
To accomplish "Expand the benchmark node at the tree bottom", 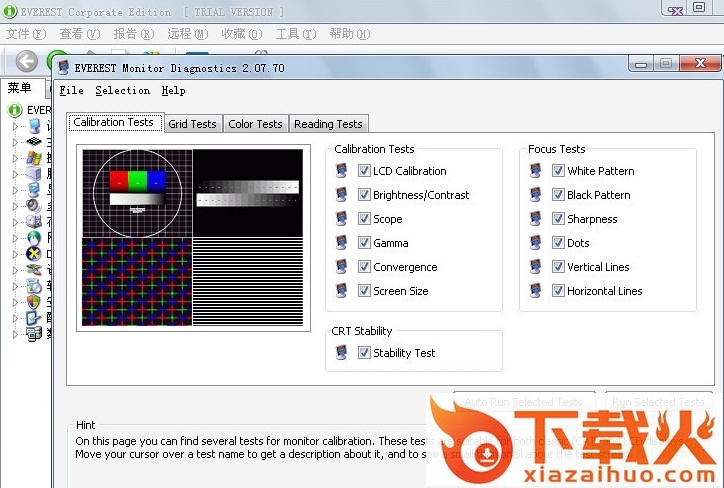I will (x=15, y=334).
